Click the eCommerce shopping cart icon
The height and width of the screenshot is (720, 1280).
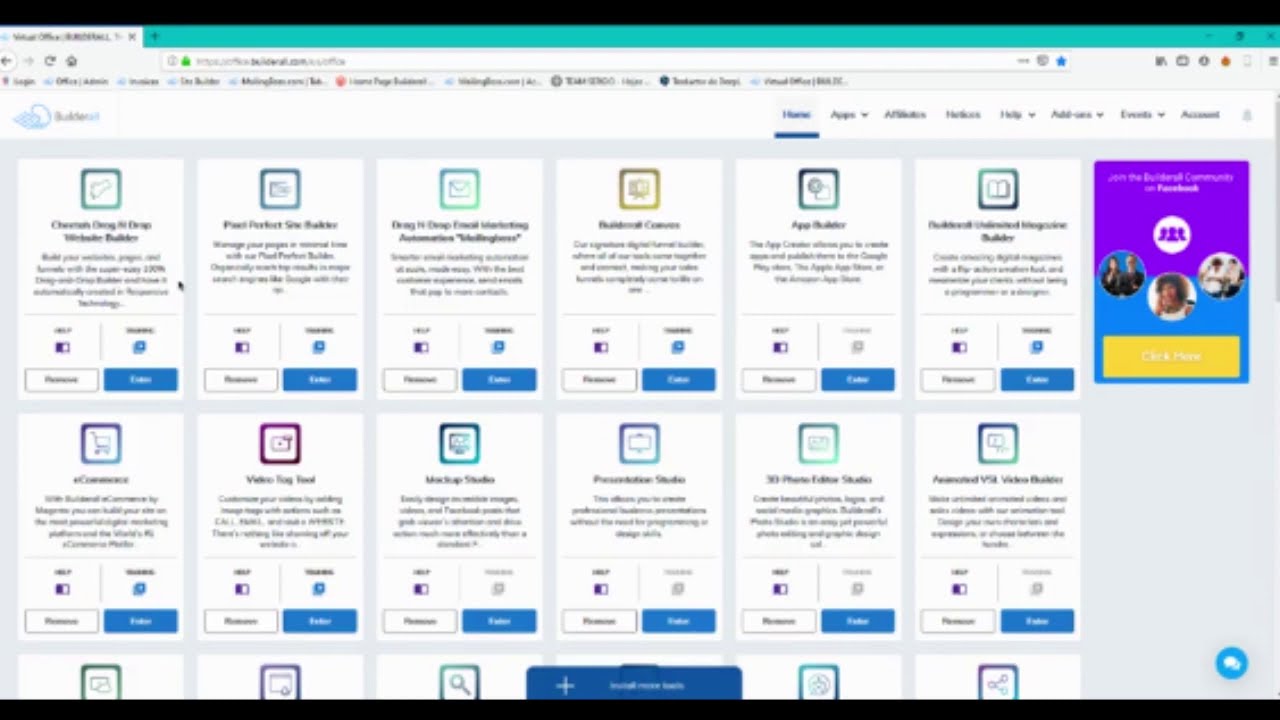tap(101, 443)
